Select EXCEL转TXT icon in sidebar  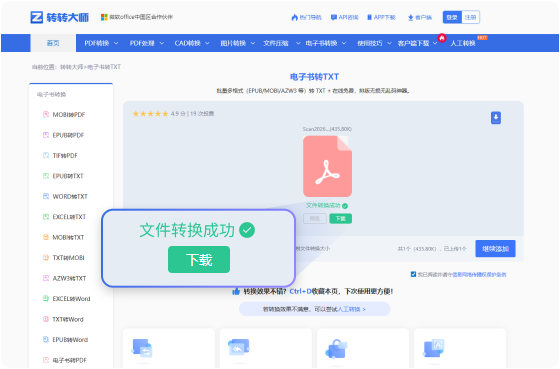[x=46, y=216]
